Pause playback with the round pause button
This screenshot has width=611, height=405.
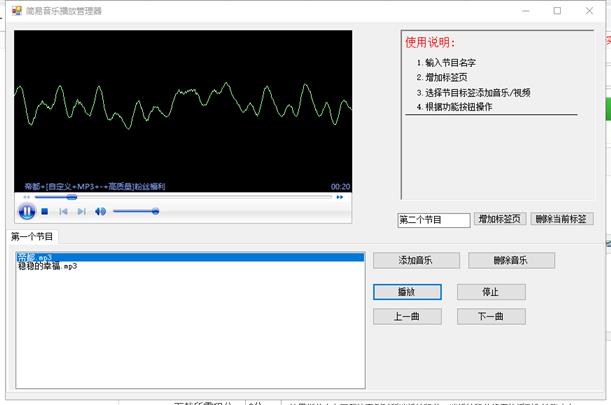tap(27, 212)
